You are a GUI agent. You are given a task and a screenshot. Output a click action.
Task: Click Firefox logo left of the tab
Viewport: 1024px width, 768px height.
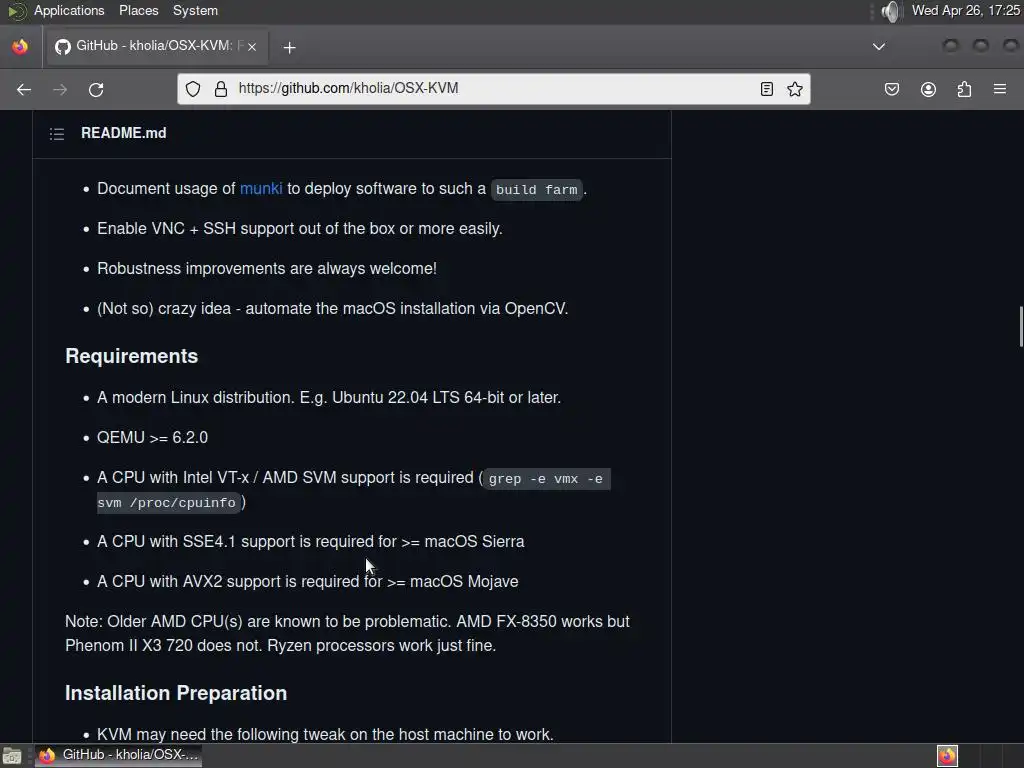coord(20,46)
